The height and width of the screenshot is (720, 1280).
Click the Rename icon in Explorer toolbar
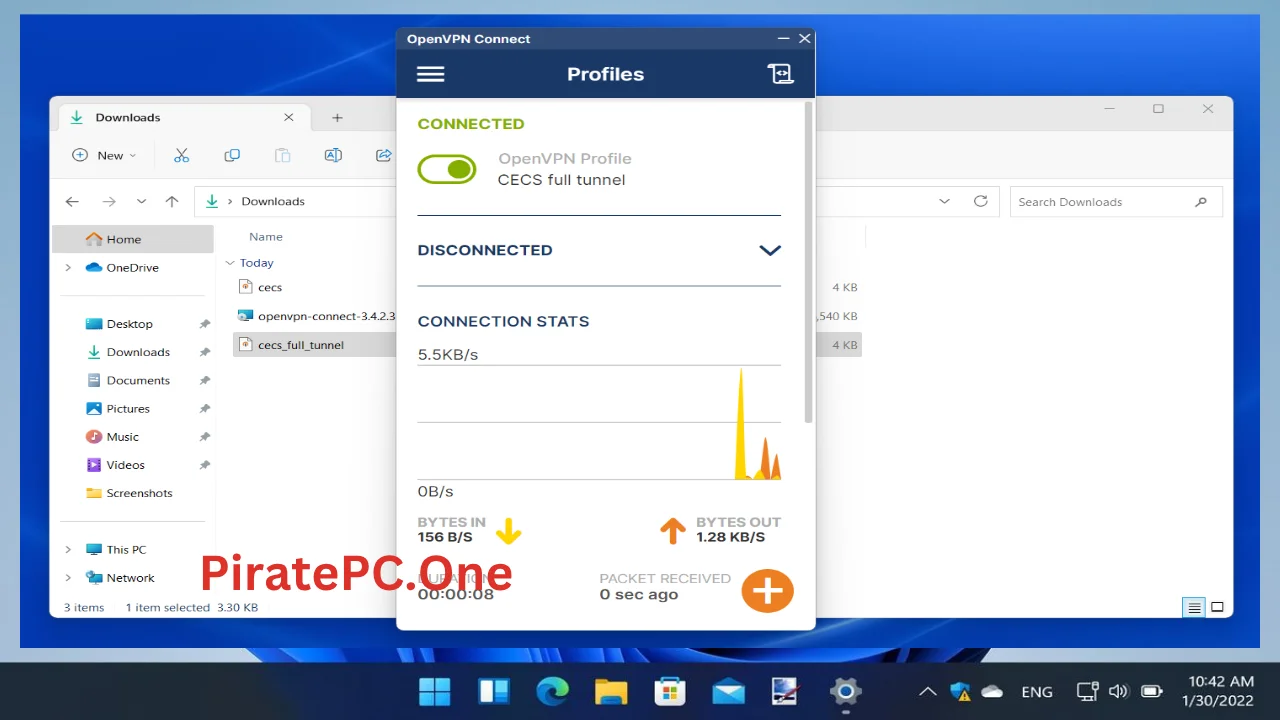click(x=333, y=155)
